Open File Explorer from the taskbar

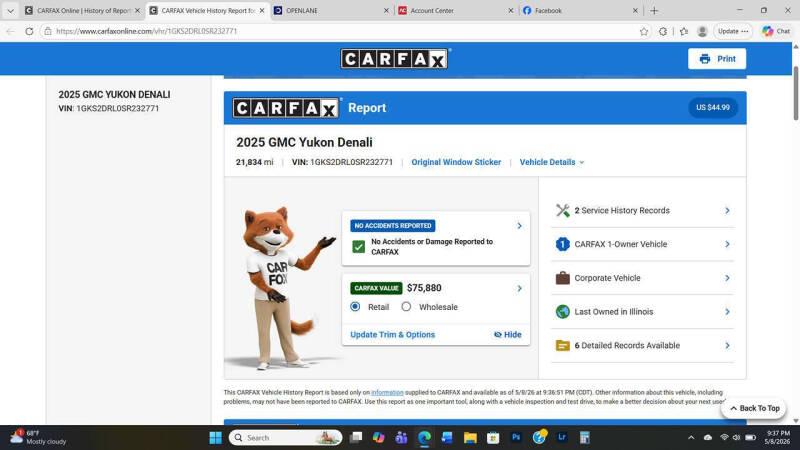[470, 437]
